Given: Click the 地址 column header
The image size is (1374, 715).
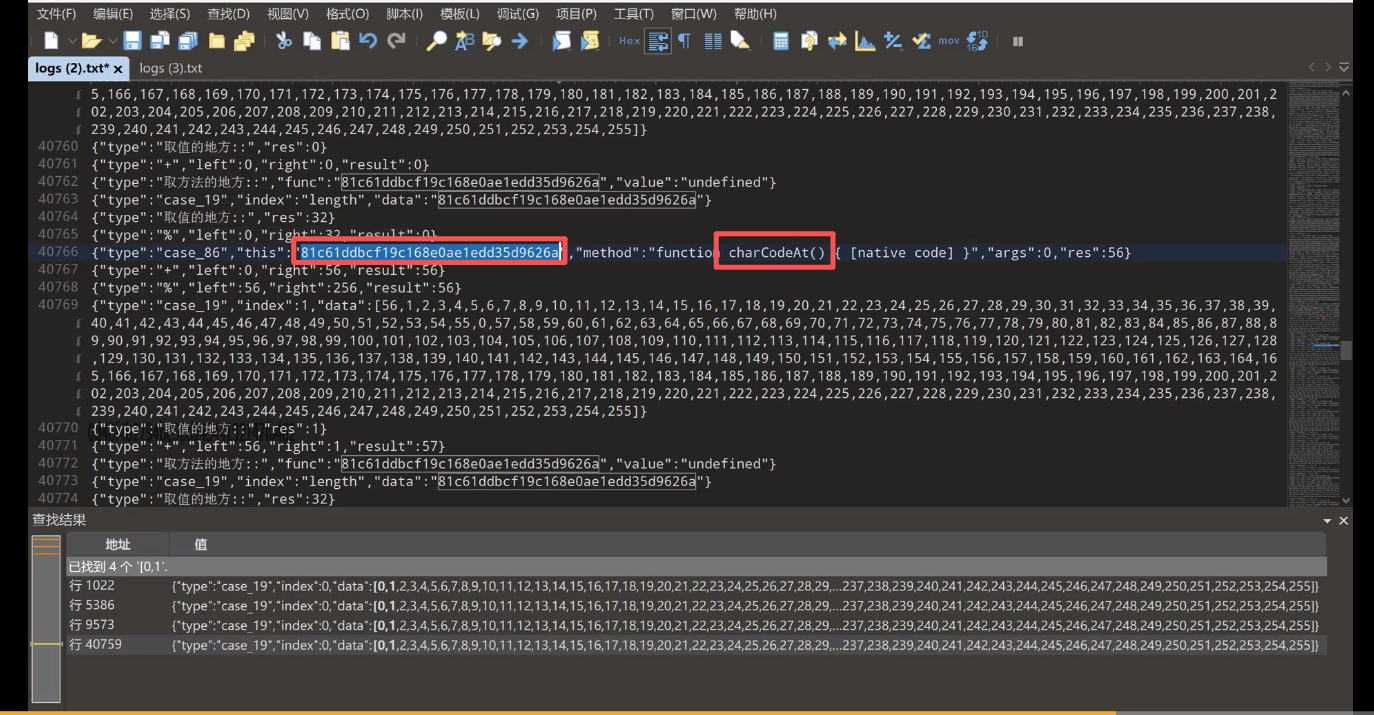Looking at the screenshot, I should (118, 544).
